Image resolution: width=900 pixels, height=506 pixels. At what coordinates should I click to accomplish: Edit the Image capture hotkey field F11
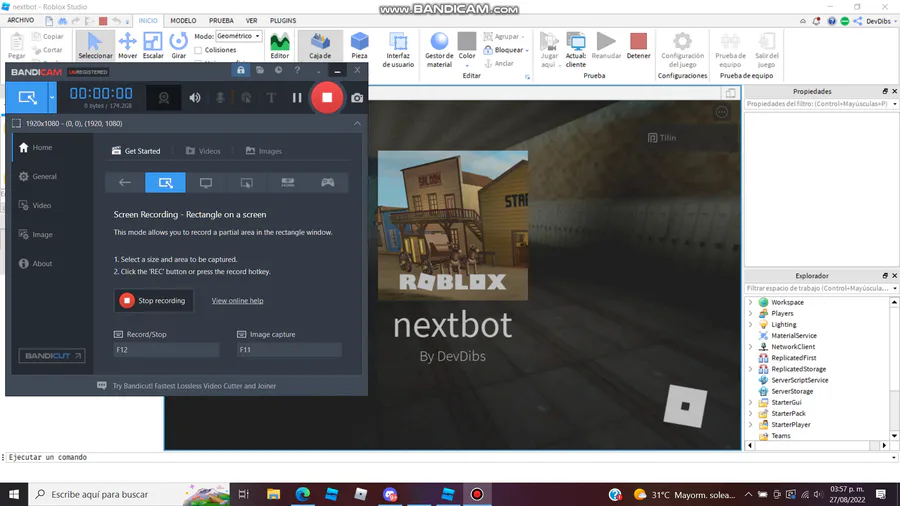[289, 349]
